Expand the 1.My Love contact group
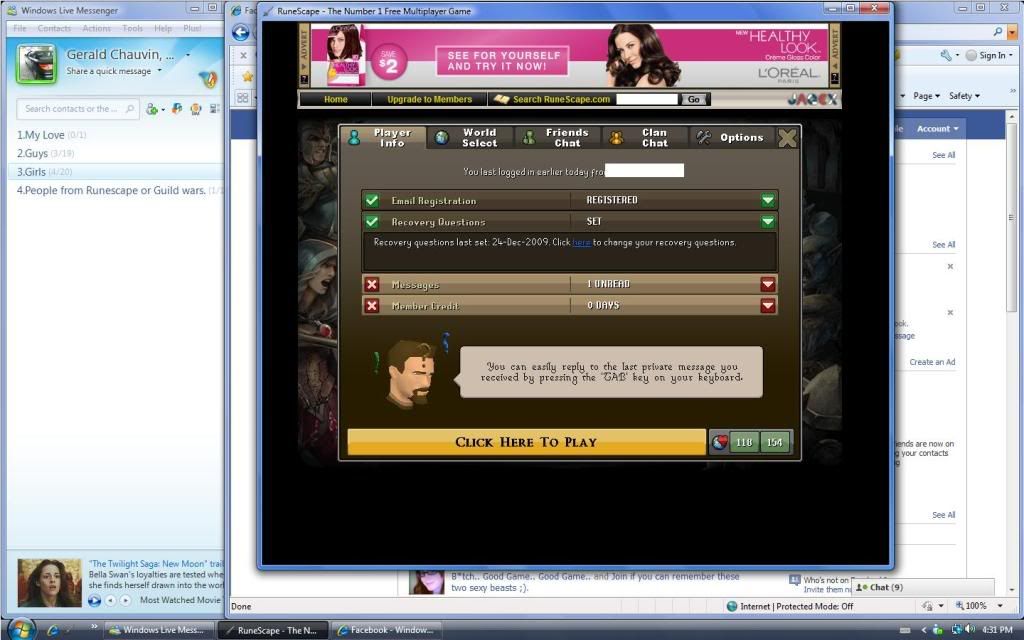This screenshot has width=1024, height=640. [51, 135]
